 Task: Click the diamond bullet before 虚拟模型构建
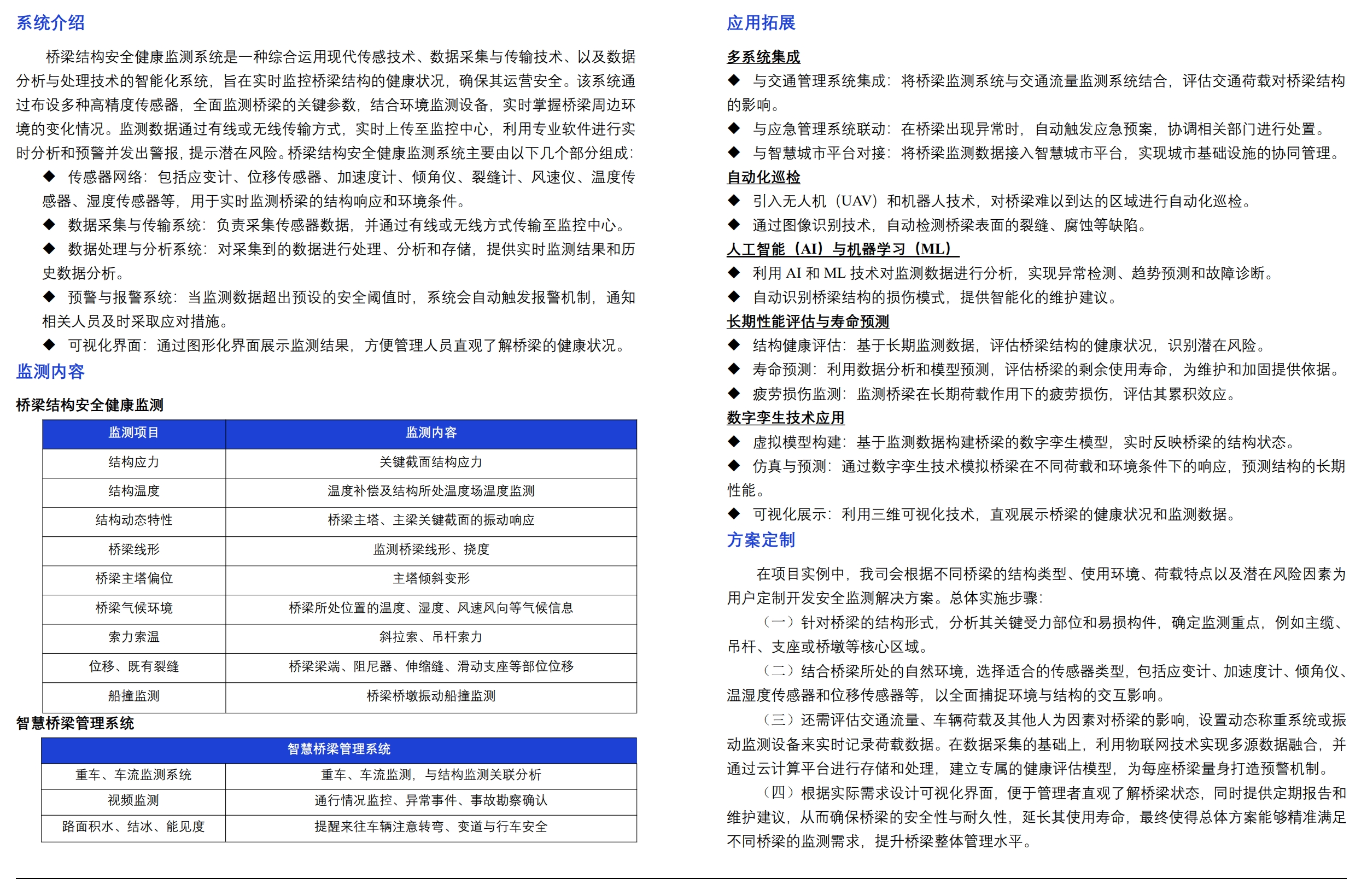coord(734,442)
